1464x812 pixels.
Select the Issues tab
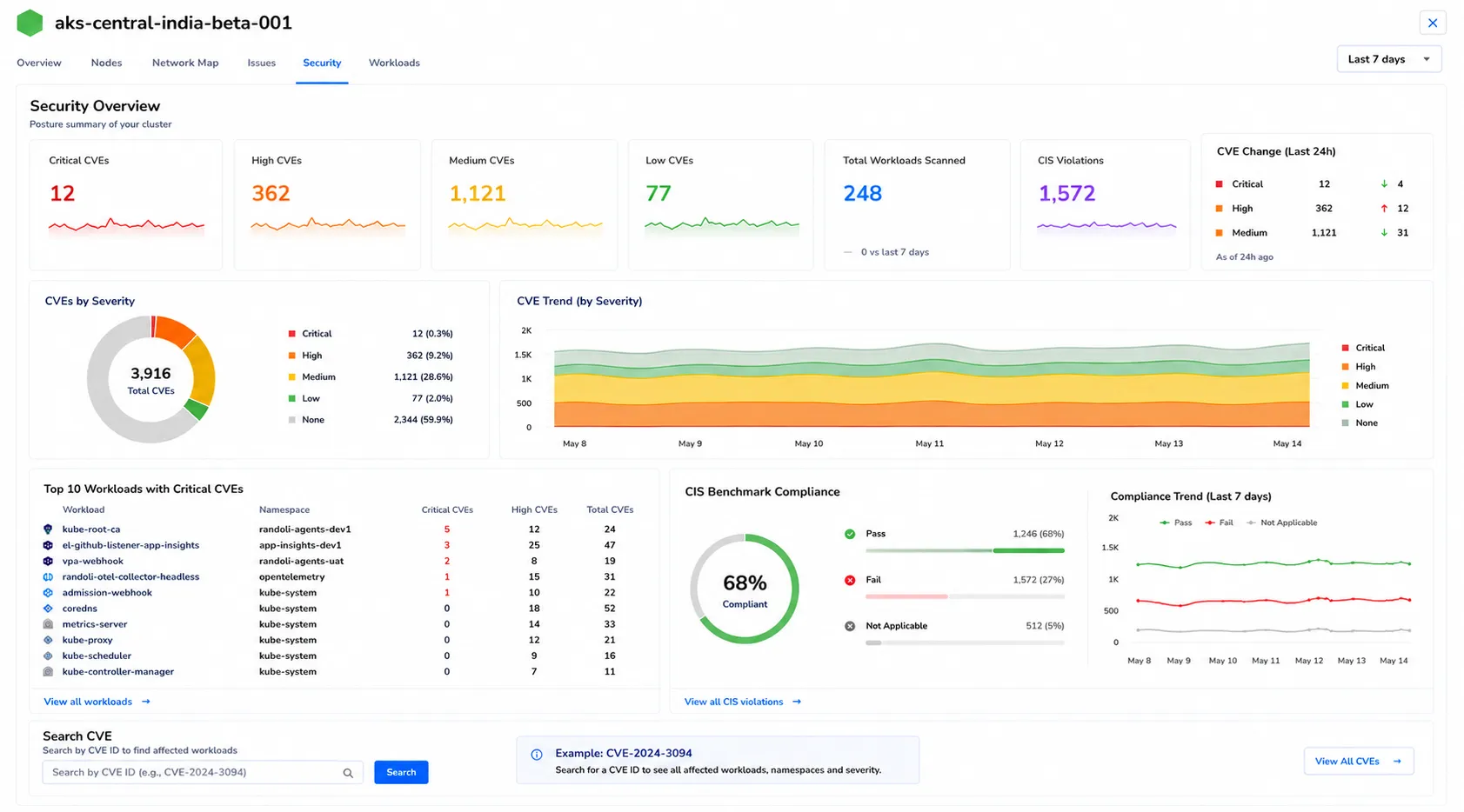pyautogui.click(x=261, y=63)
